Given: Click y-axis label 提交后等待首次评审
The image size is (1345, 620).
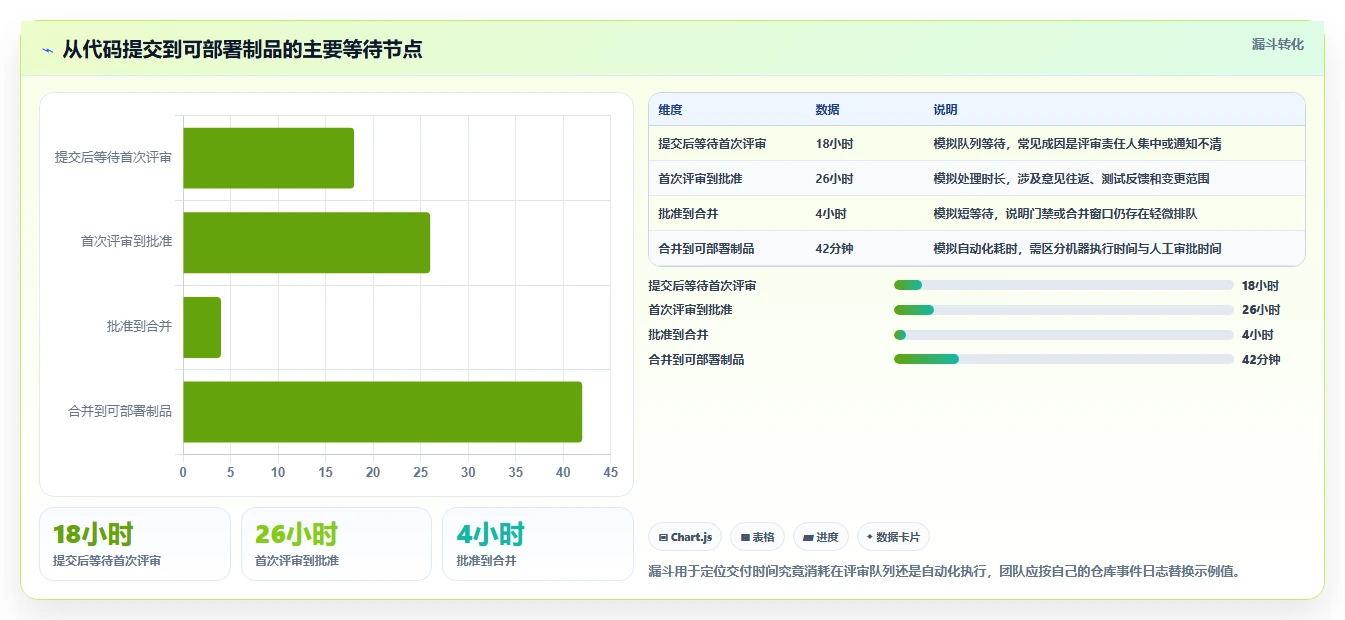Looking at the screenshot, I should (x=113, y=157).
